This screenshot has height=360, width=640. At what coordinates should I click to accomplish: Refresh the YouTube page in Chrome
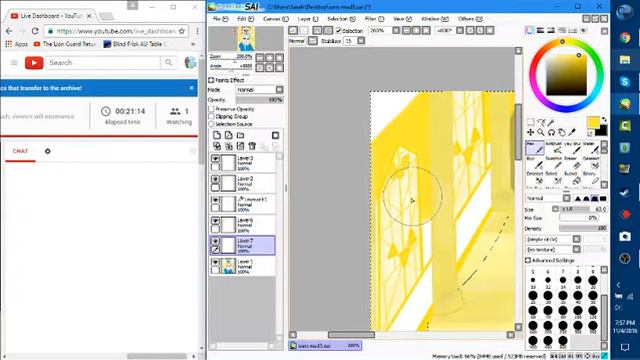click(35, 31)
